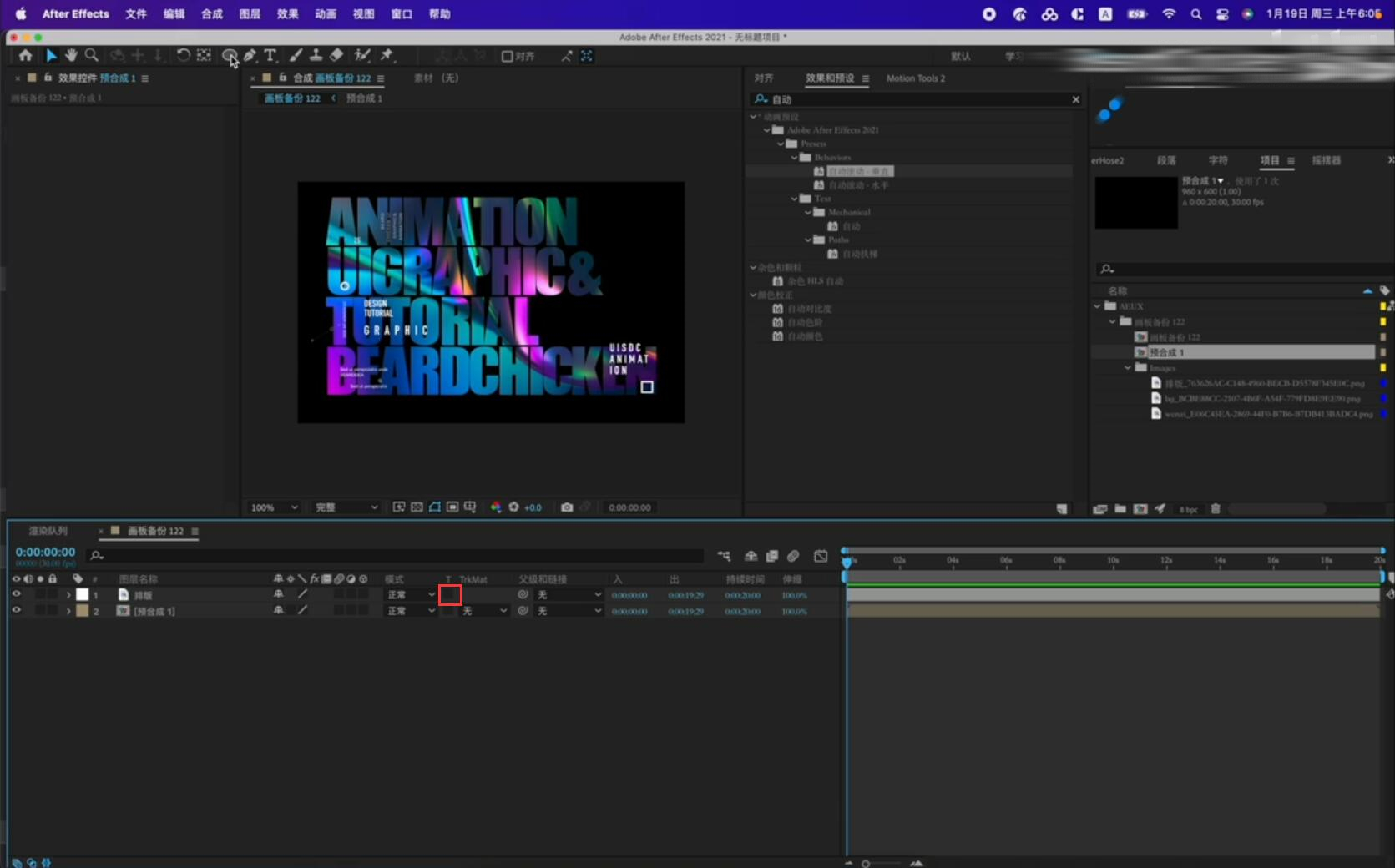Toggle the shy switch on layer 2
1395x868 pixels.
click(278, 610)
